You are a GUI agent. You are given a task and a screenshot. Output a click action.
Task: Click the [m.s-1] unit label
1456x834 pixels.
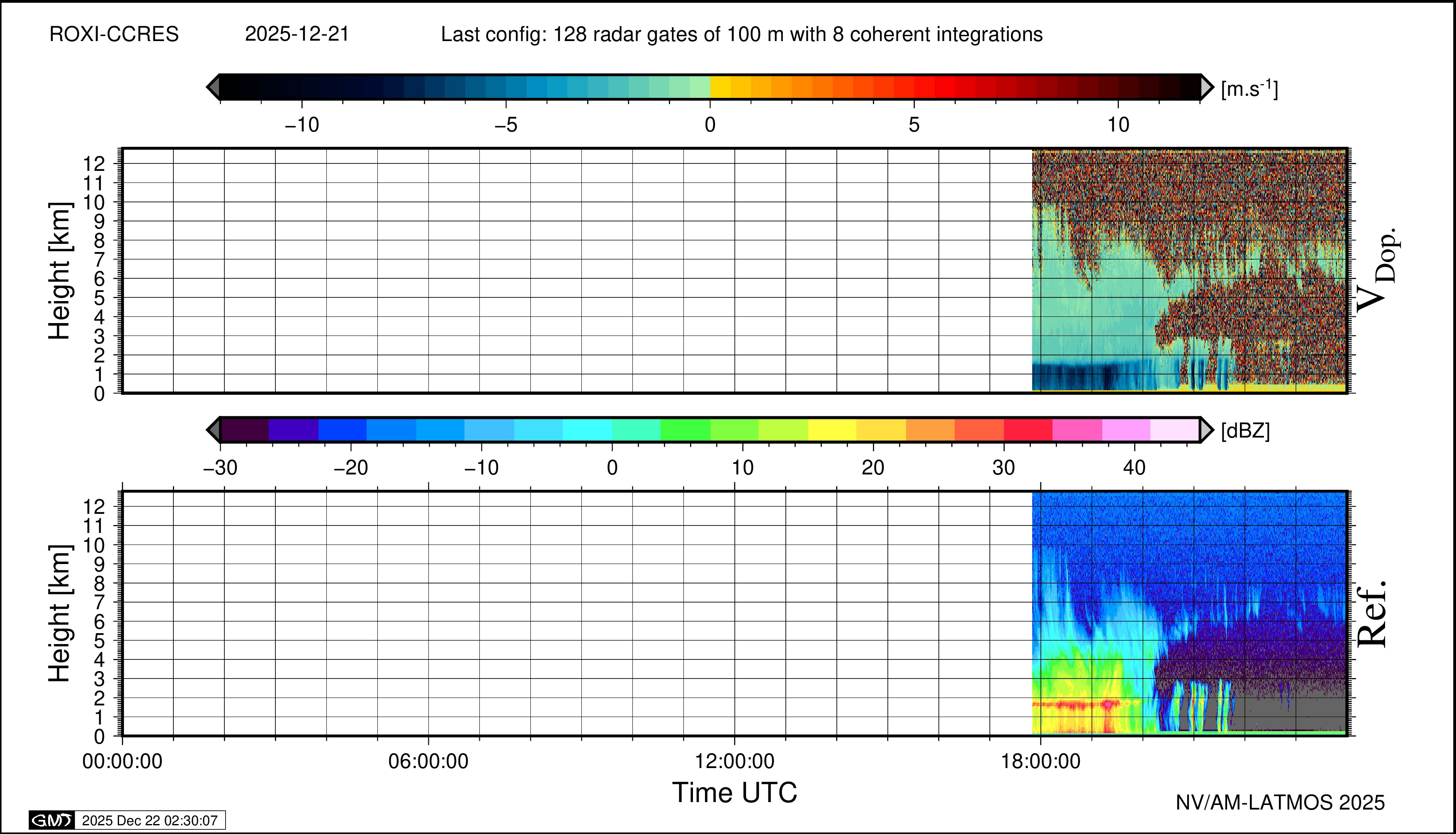click(x=1249, y=89)
